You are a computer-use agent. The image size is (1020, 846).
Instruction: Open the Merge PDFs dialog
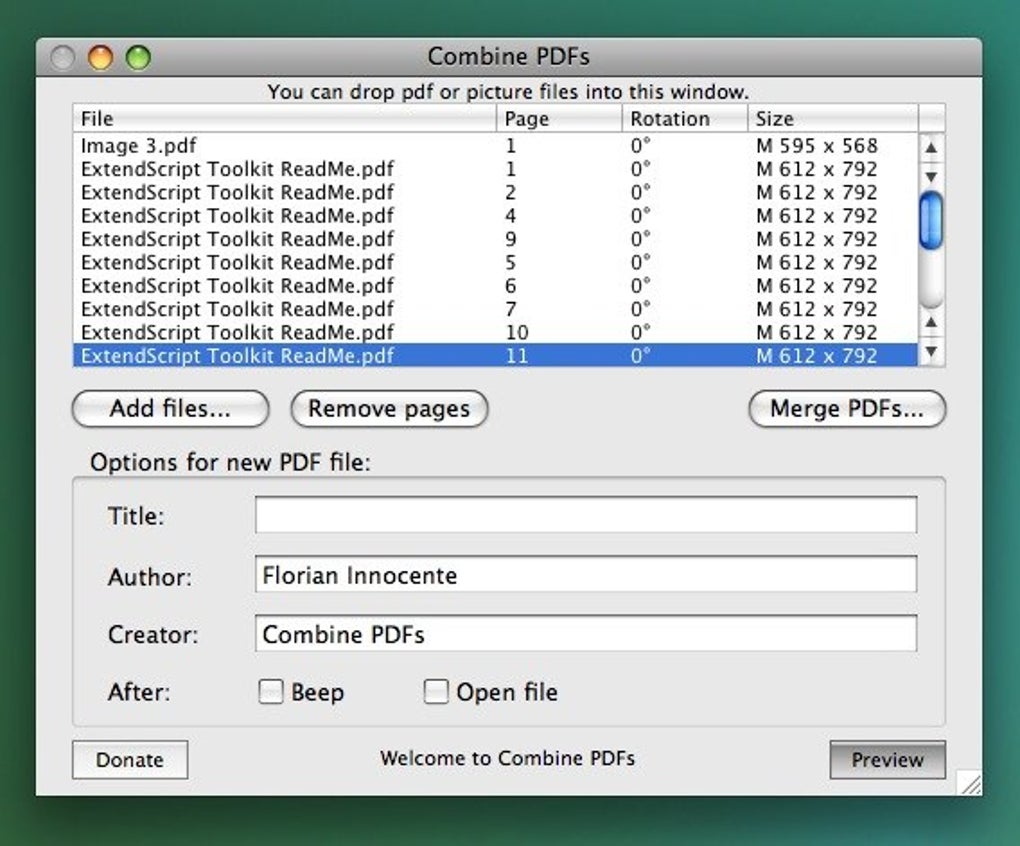click(x=846, y=408)
